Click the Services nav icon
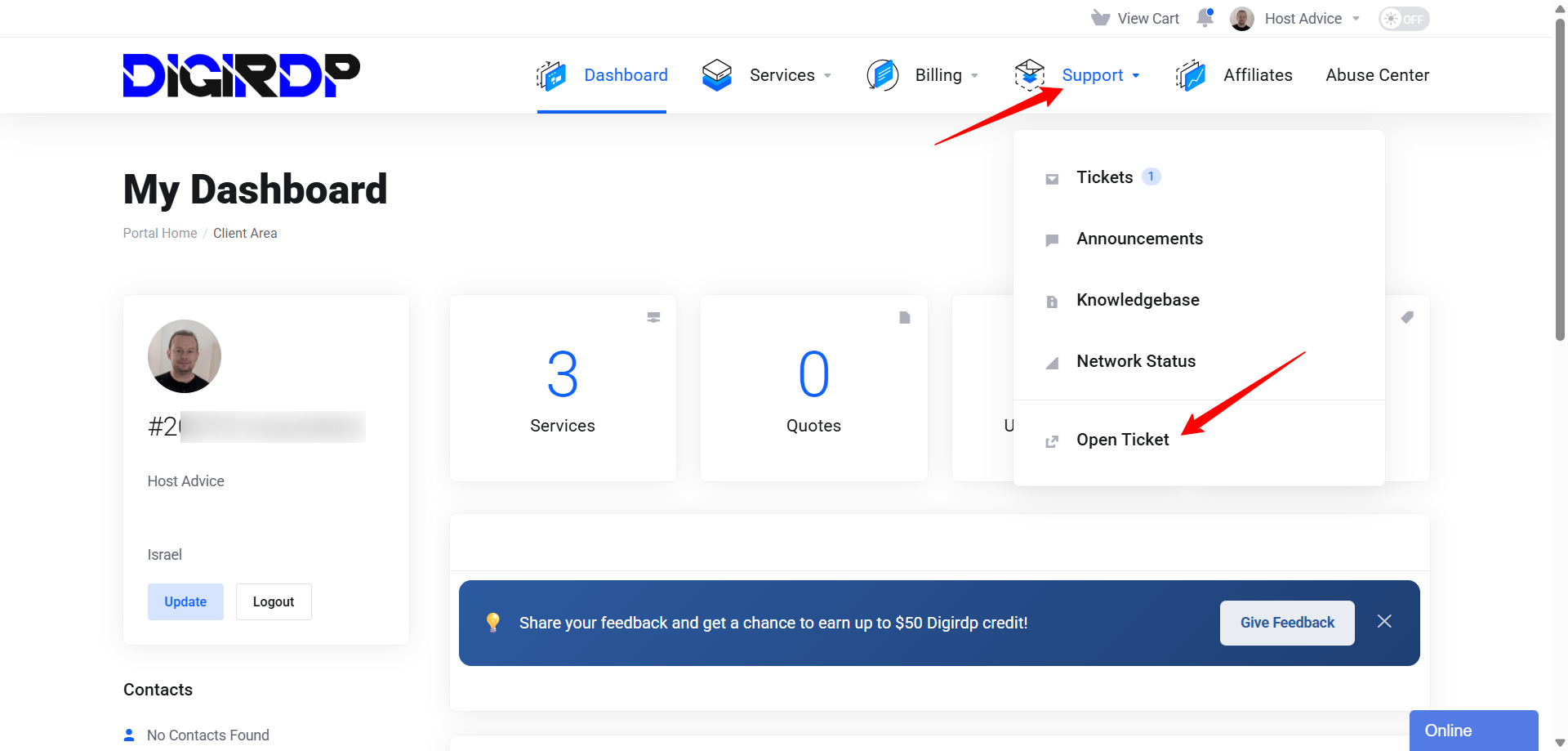This screenshot has height=751, width=1568. [717, 75]
